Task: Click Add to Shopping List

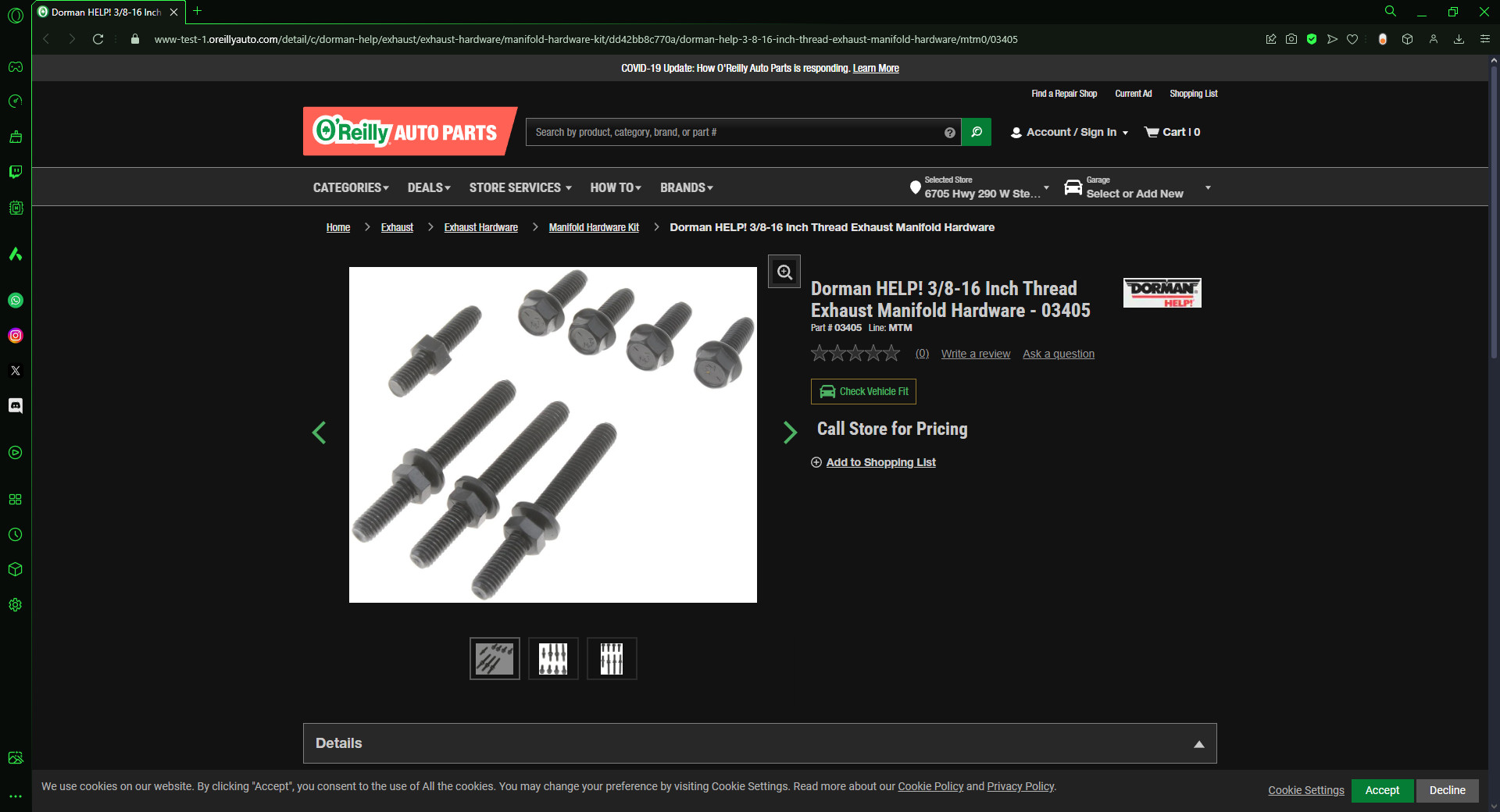Action: [x=873, y=462]
